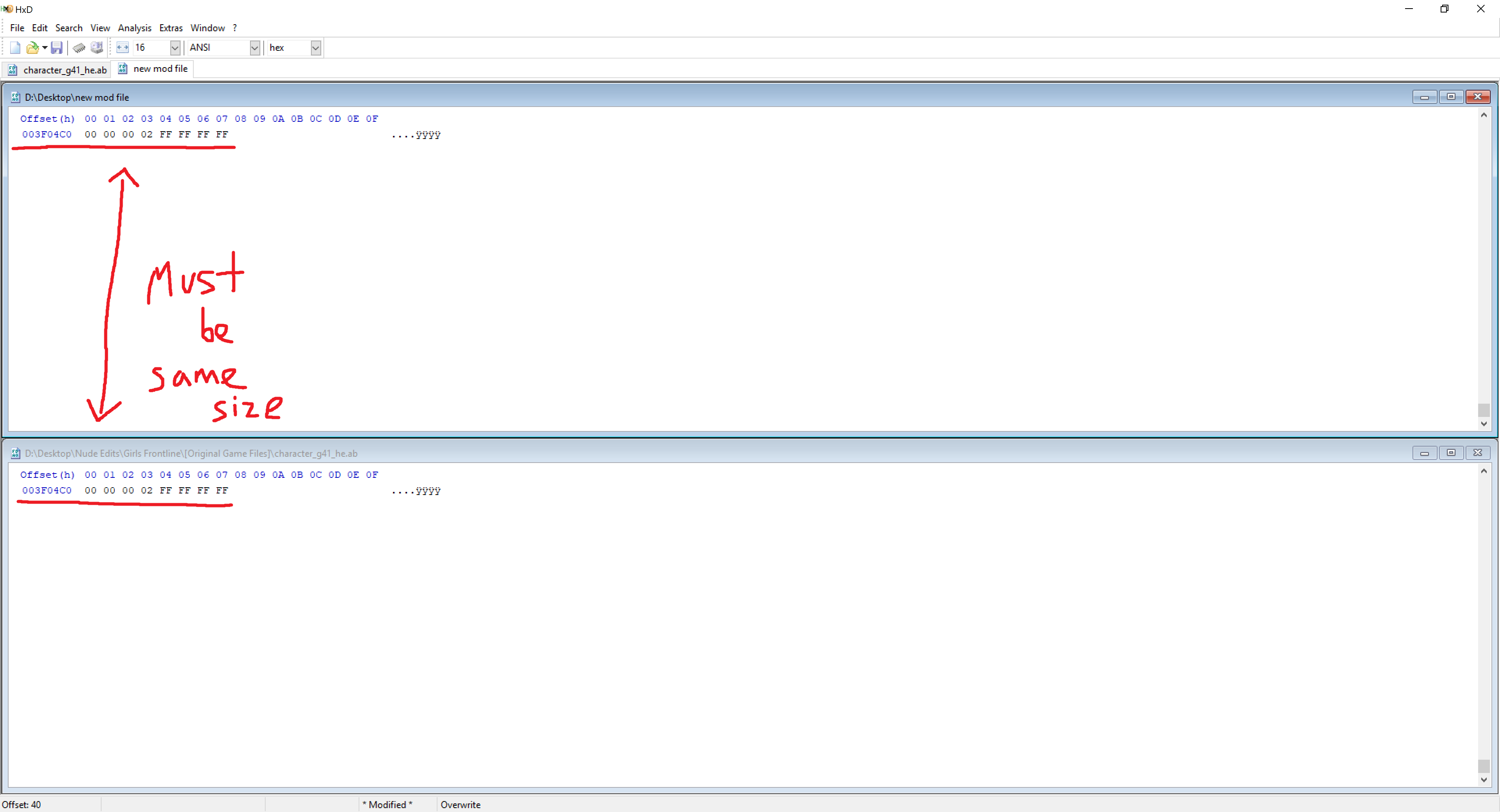Open the Analysis menu

pos(134,28)
